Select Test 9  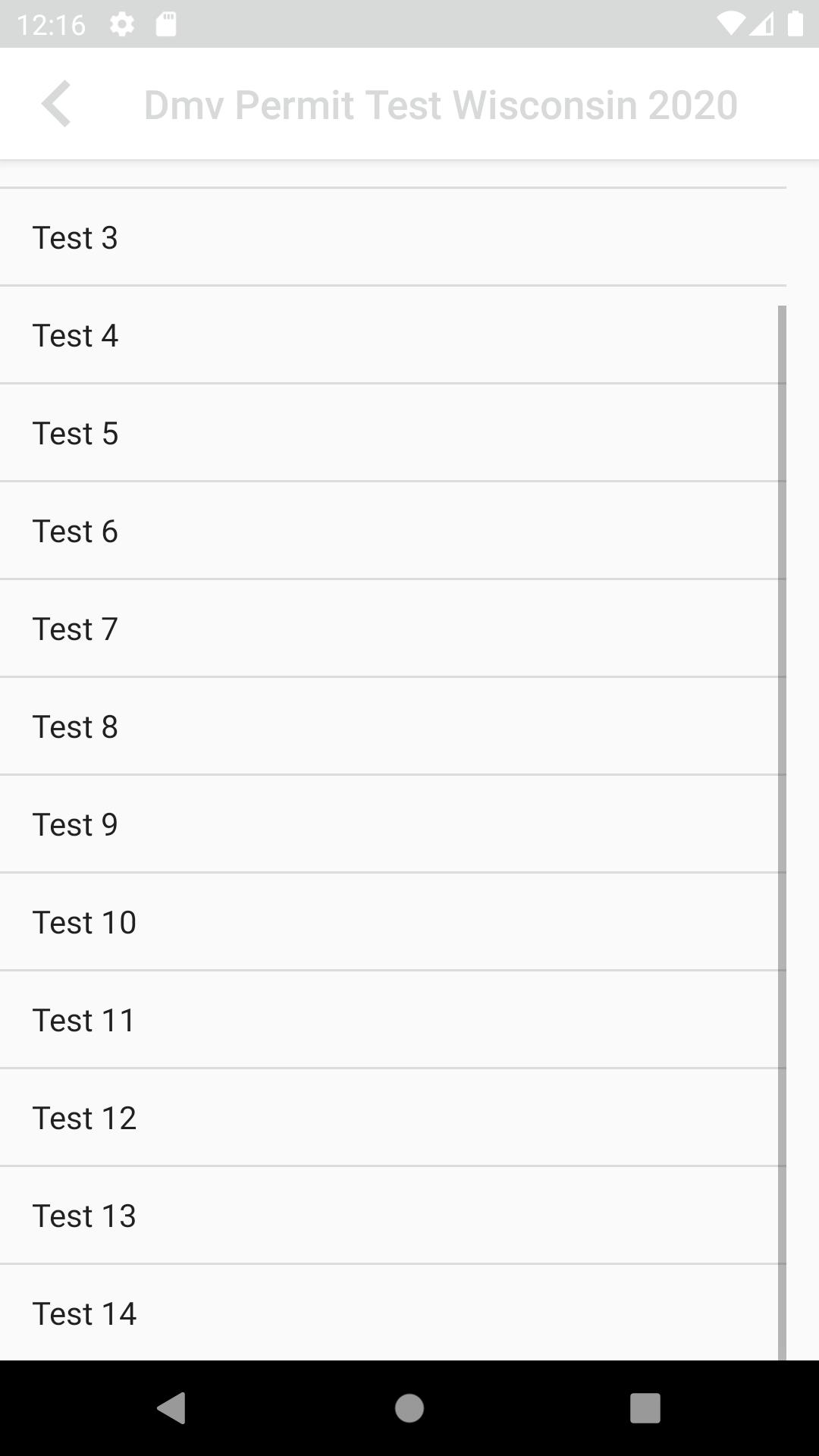(x=393, y=824)
